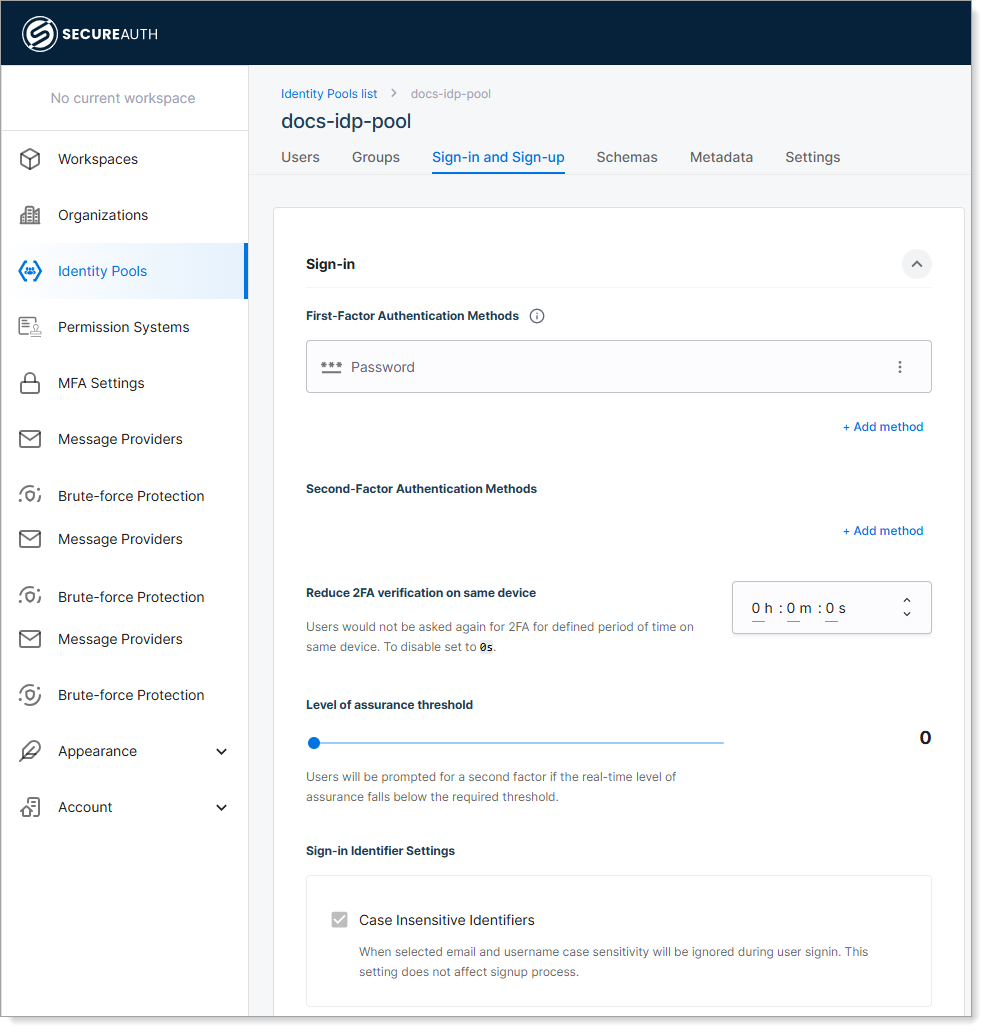Click the SecureAuth logo icon
This screenshot has width=987, height=1032.
tap(39, 34)
